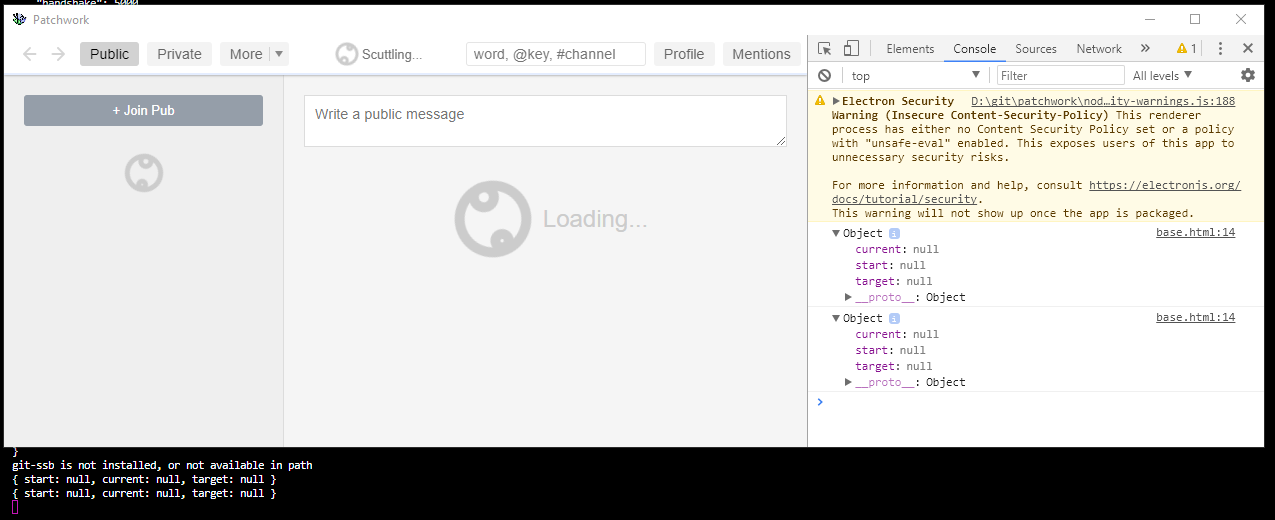
Task: Open DevTools three-dot customize menu
Action: pos(1220,48)
